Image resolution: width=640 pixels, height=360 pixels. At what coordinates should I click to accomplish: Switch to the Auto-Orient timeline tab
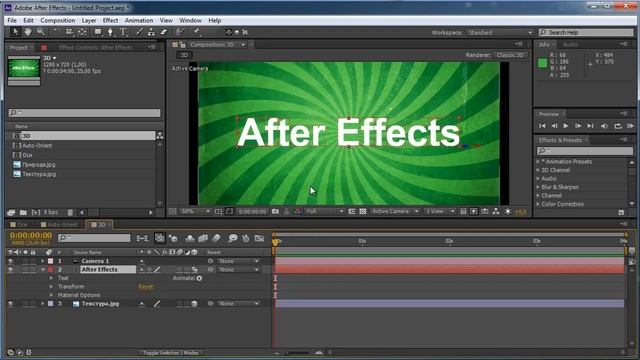[x=60, y=224]
